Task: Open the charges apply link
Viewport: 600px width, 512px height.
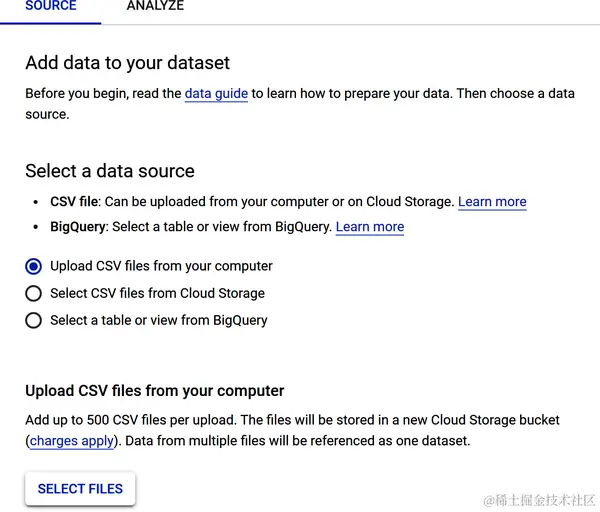Action: point(71,441)
